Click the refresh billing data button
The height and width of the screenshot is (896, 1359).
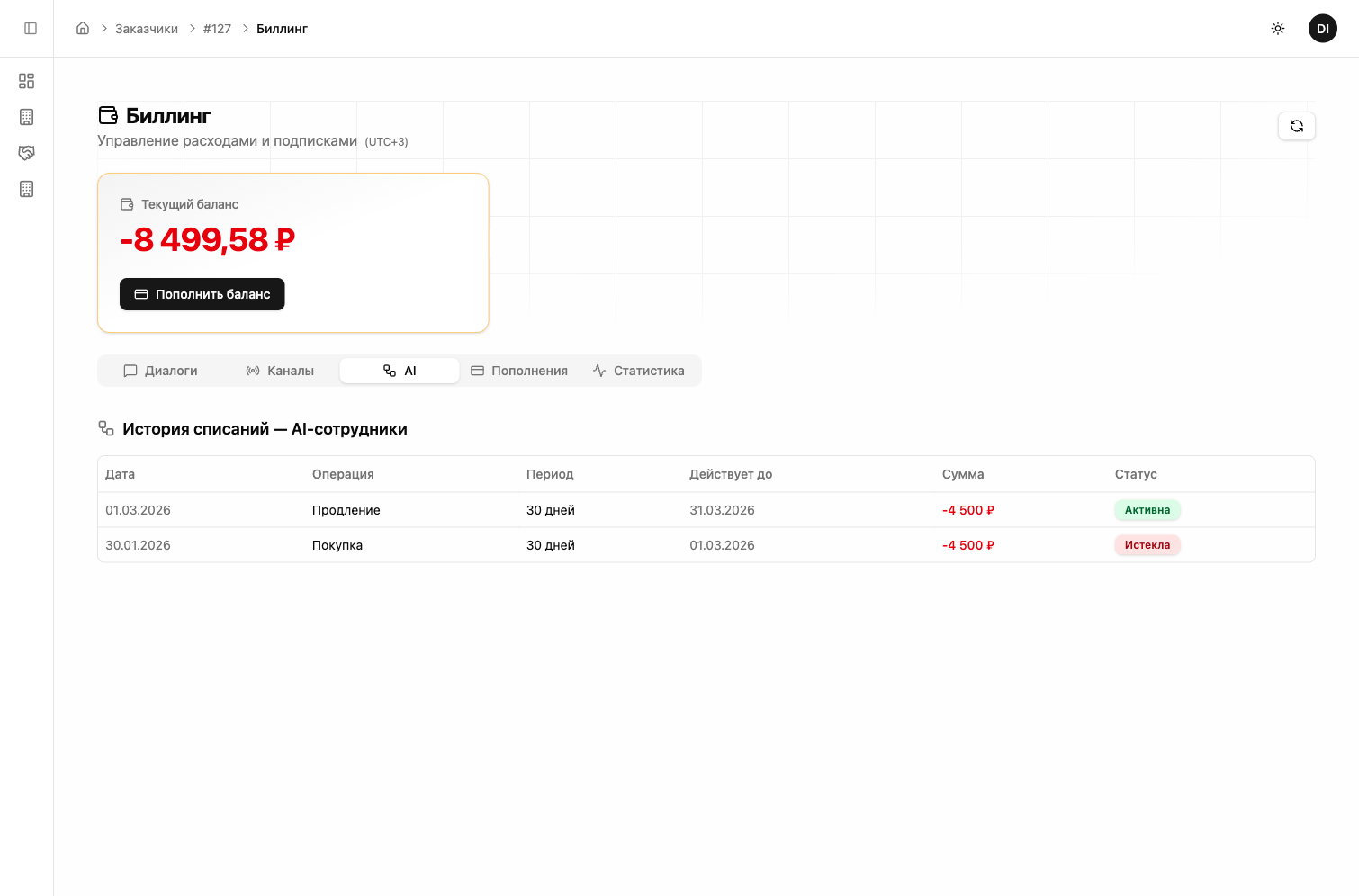click(x=1296, y=126)
